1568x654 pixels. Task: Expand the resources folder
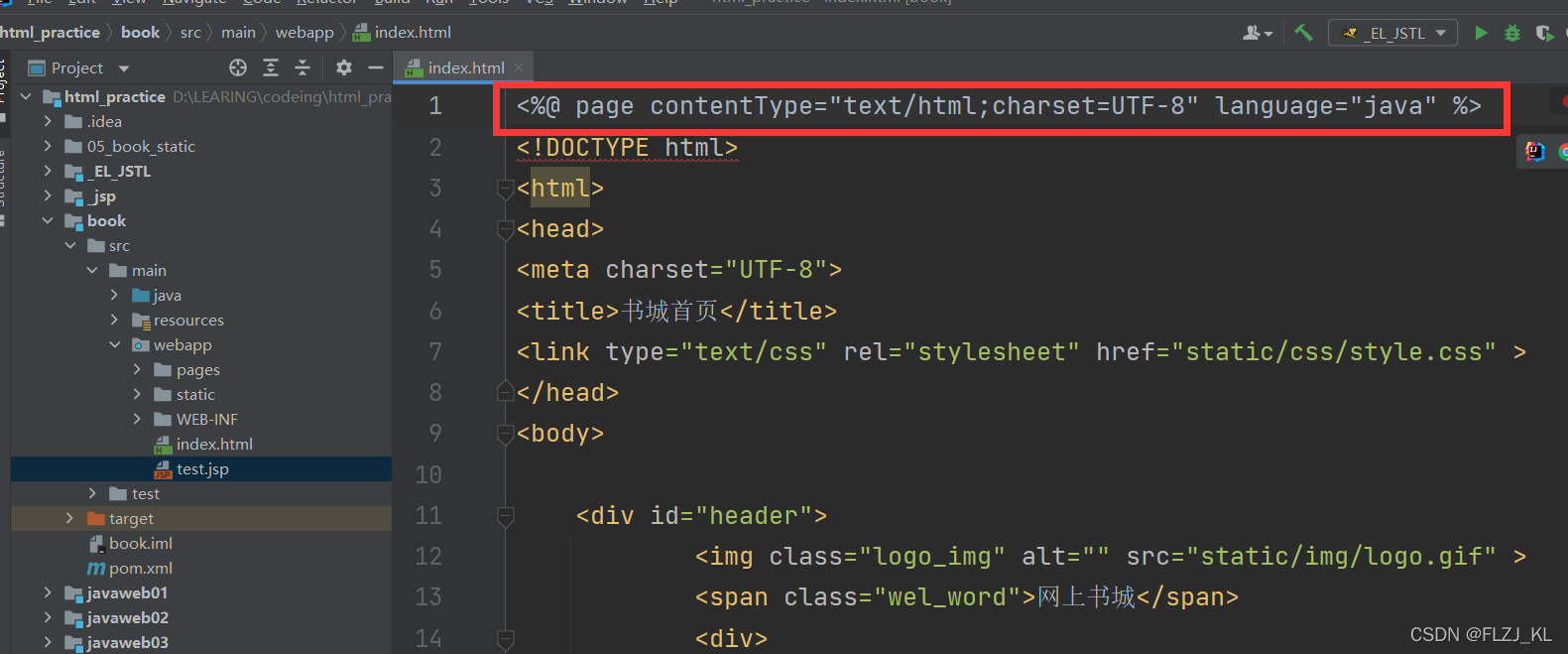(114, 320)
